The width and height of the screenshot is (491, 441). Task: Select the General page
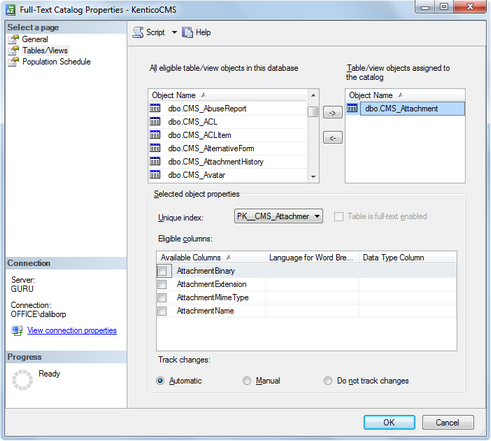click(x=35, y=39)
